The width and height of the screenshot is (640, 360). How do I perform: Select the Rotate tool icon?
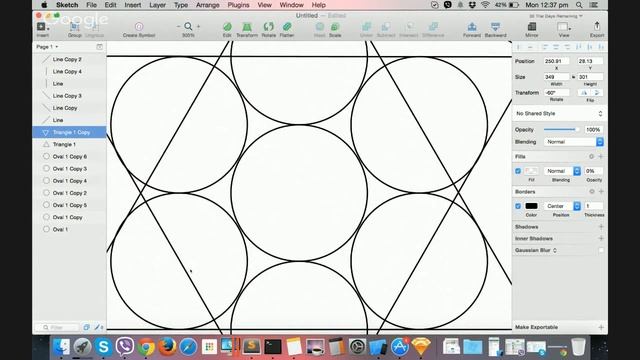(x=268, y=27)
